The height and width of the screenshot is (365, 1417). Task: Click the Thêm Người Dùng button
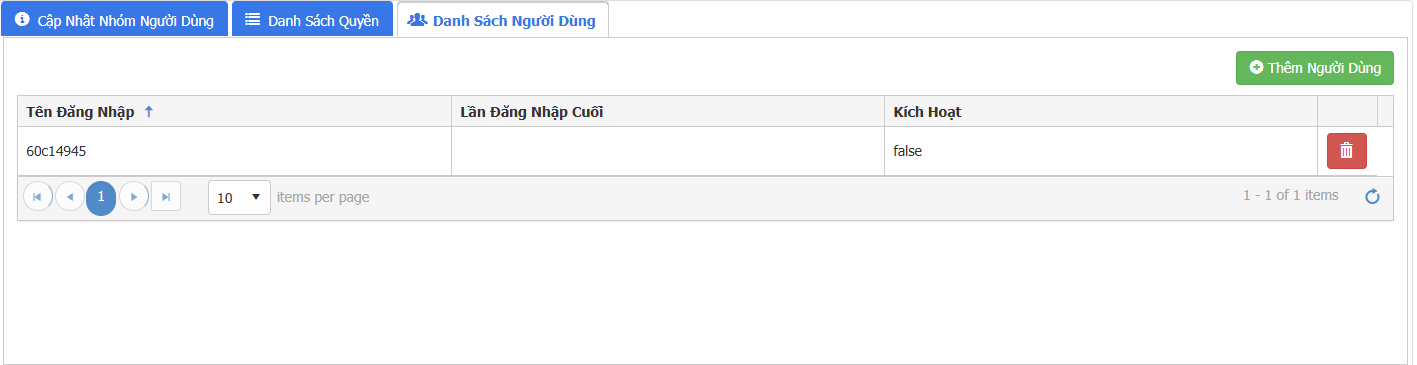pos(1314,68)
